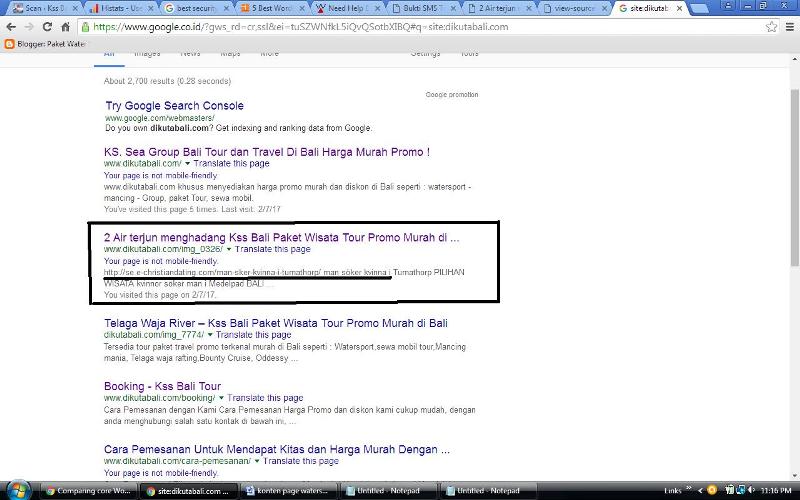Switch to the Need Help tab
The width and height of the screenshot is (800, 500).
[347, 8]
